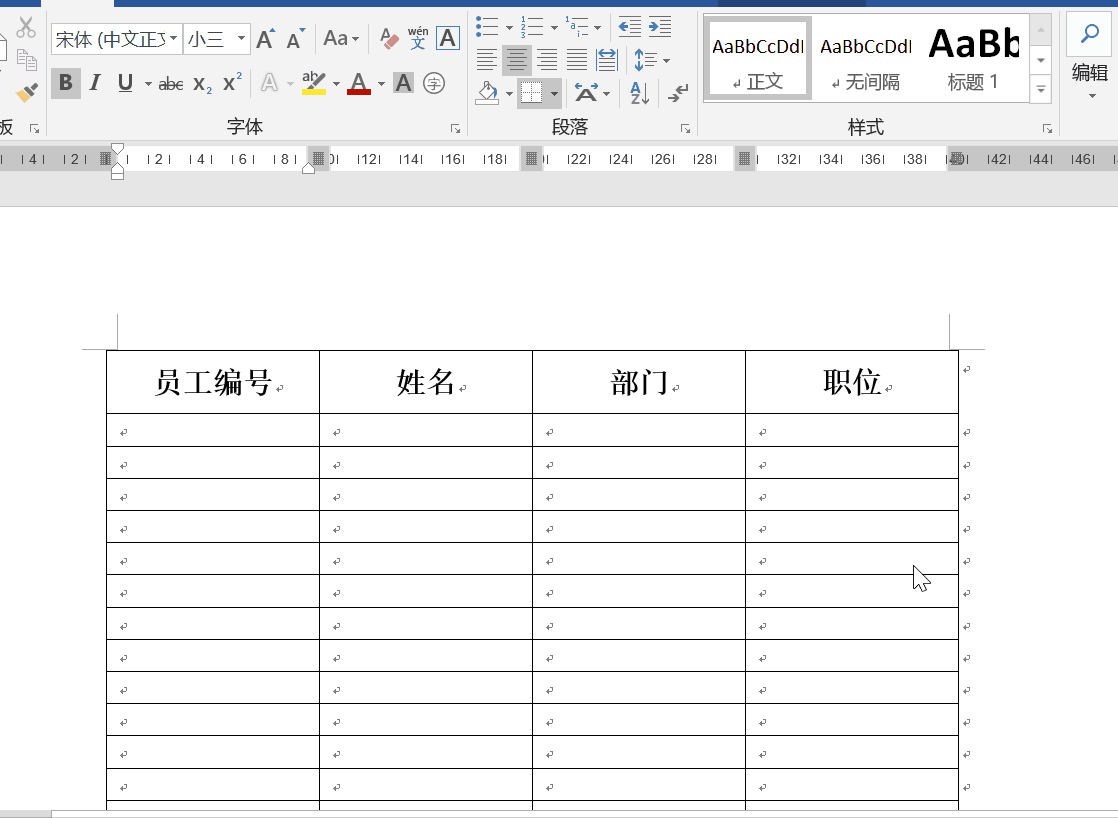Image resolution: width=1118 pixels, height=818 pixels.
Task: Apply a character border with the 字符边框 icon
Action: pyautogui.click(x=447, y=38)
